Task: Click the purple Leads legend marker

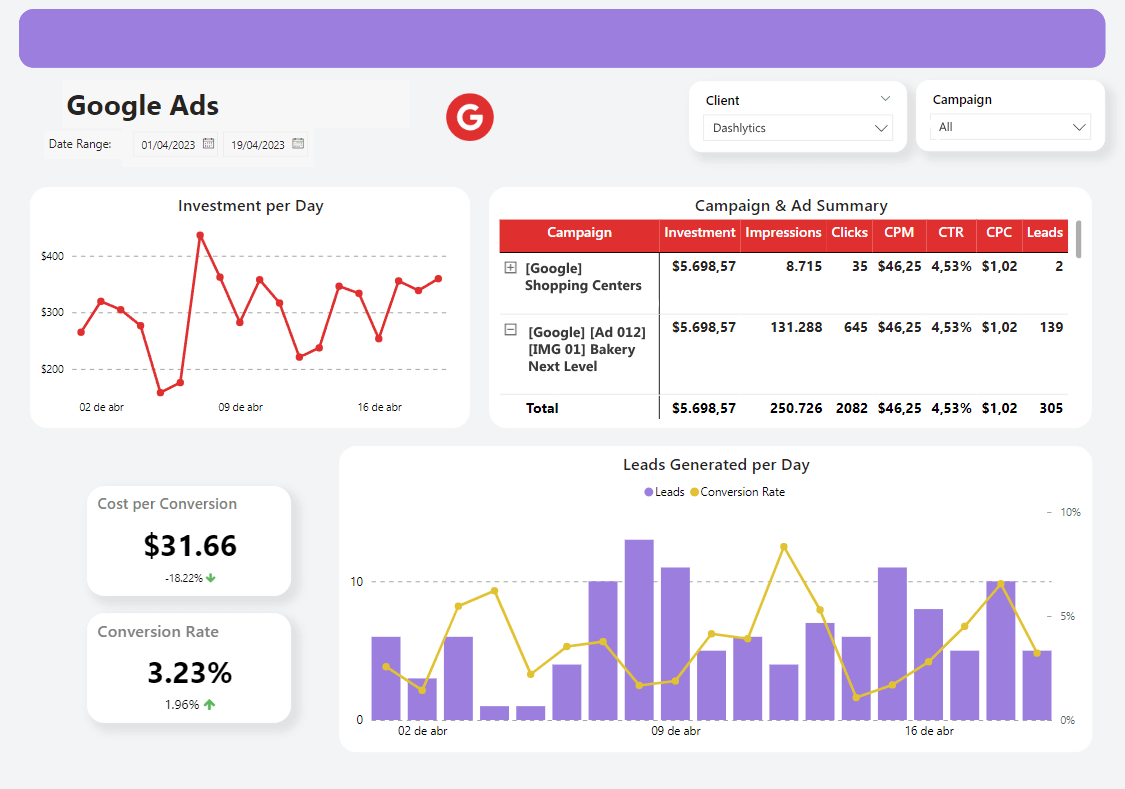Action: (649, 492)
